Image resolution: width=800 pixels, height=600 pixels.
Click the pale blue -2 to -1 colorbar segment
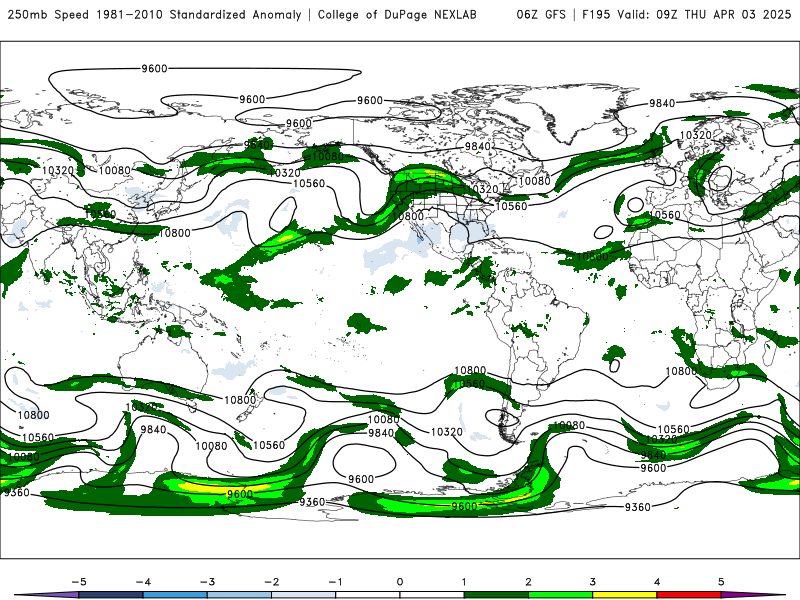(x=304, y=595)
